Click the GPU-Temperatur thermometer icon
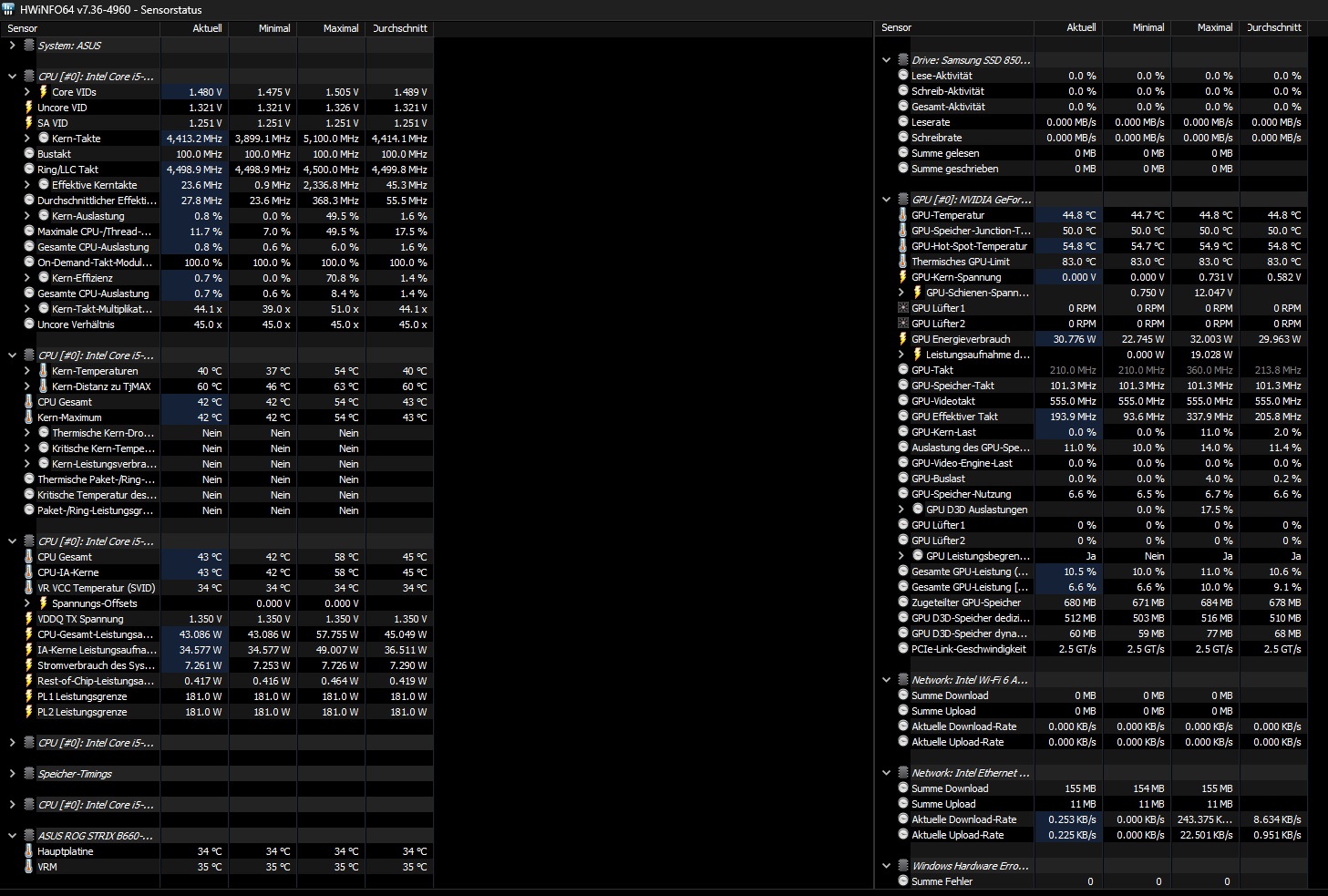Viewport: 1328px width, 896px height. (902, 215)
